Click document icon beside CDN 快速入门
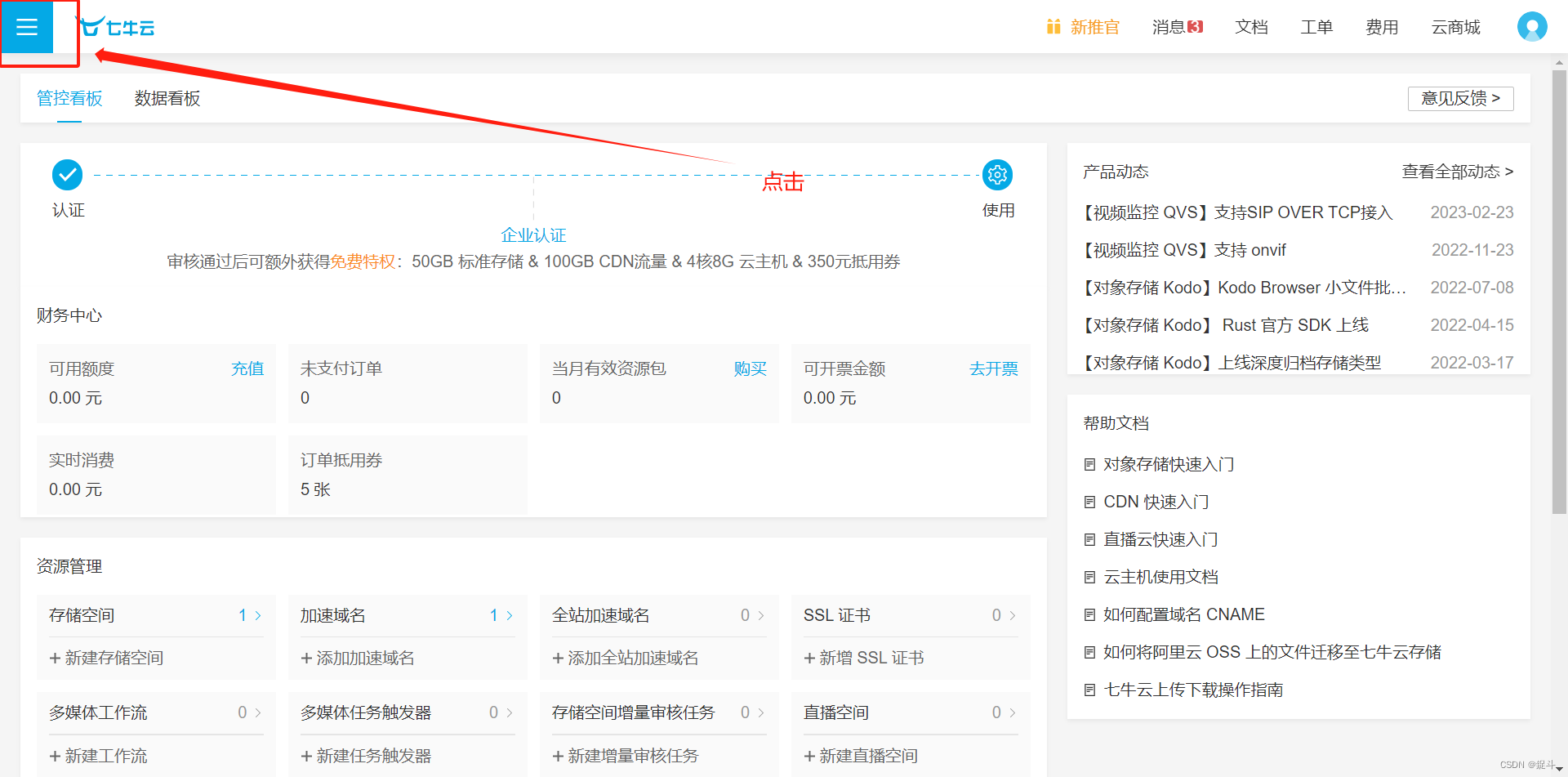The image size is (1568, 777). click(1089, 502)
